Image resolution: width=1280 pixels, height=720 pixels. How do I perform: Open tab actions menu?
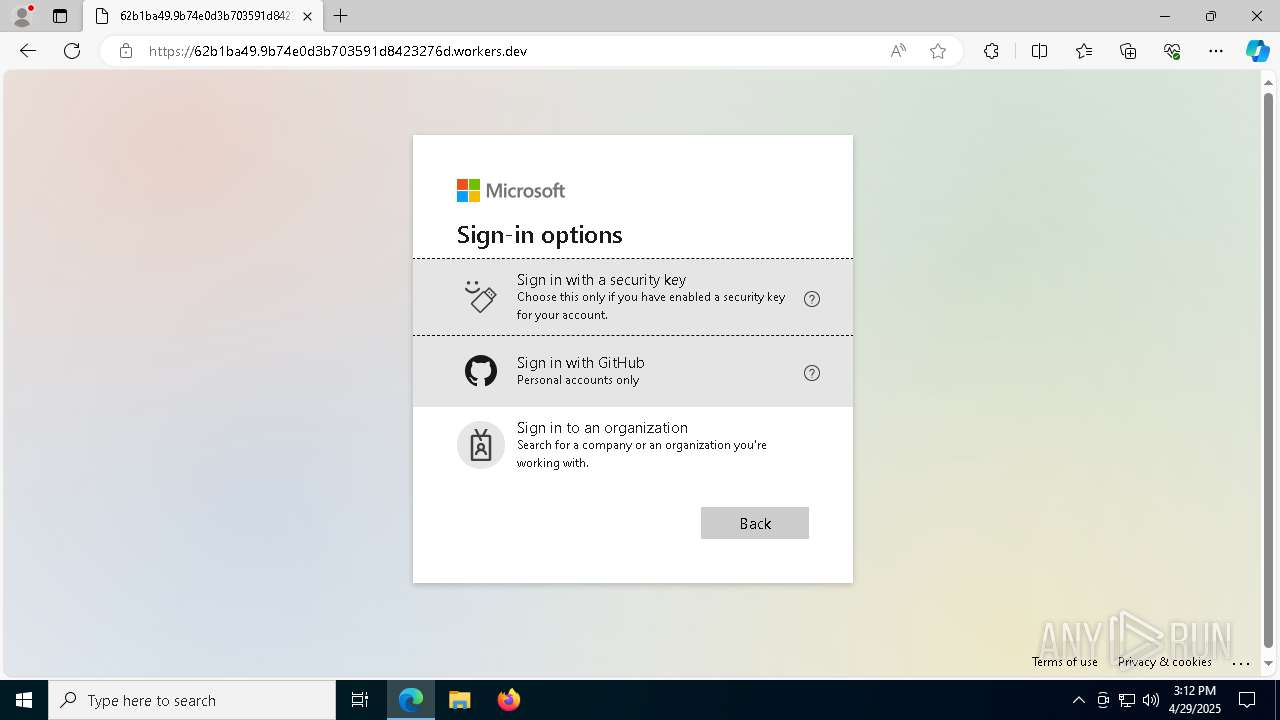coord(60,16)
